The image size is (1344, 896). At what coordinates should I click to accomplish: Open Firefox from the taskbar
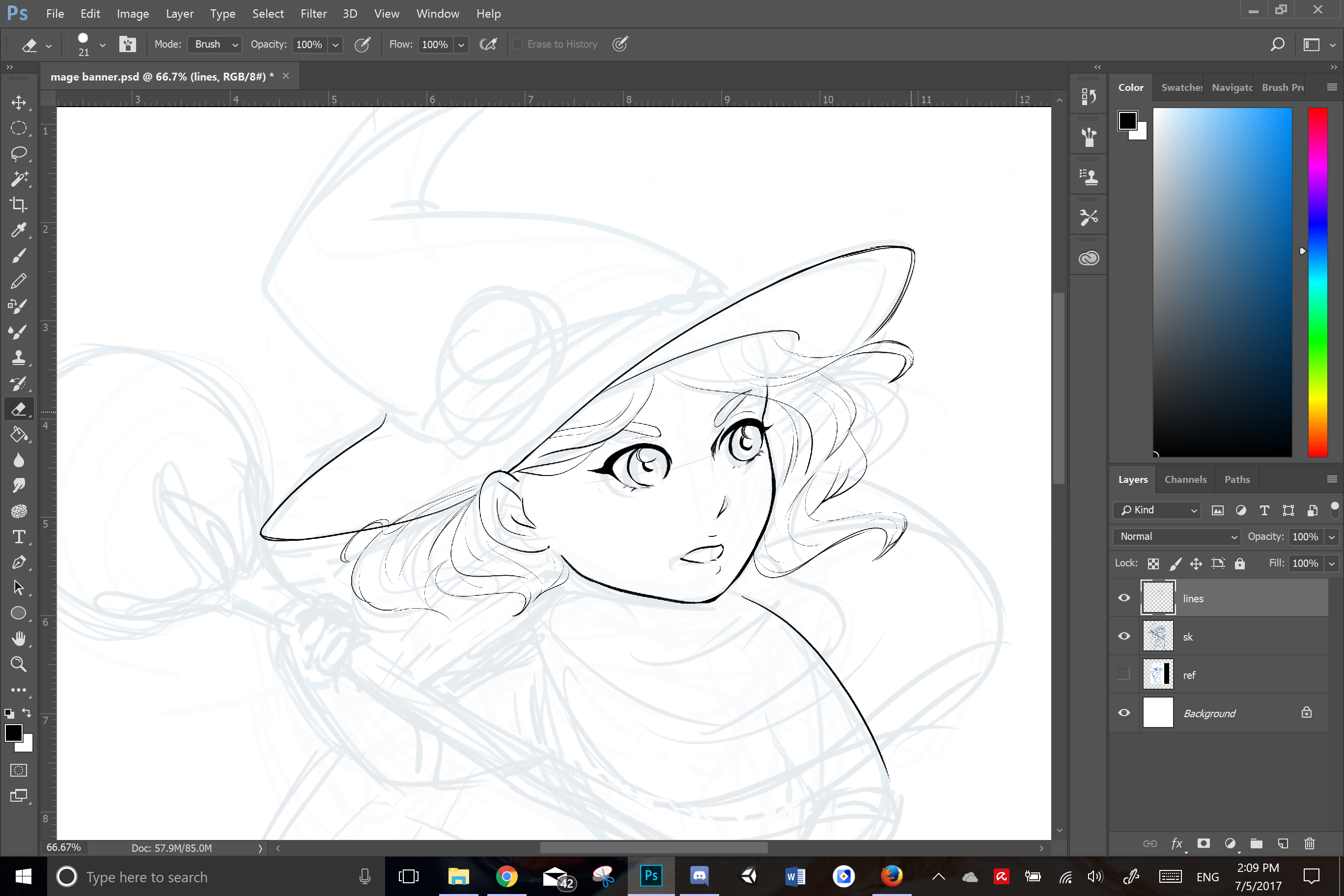point(892,876)
